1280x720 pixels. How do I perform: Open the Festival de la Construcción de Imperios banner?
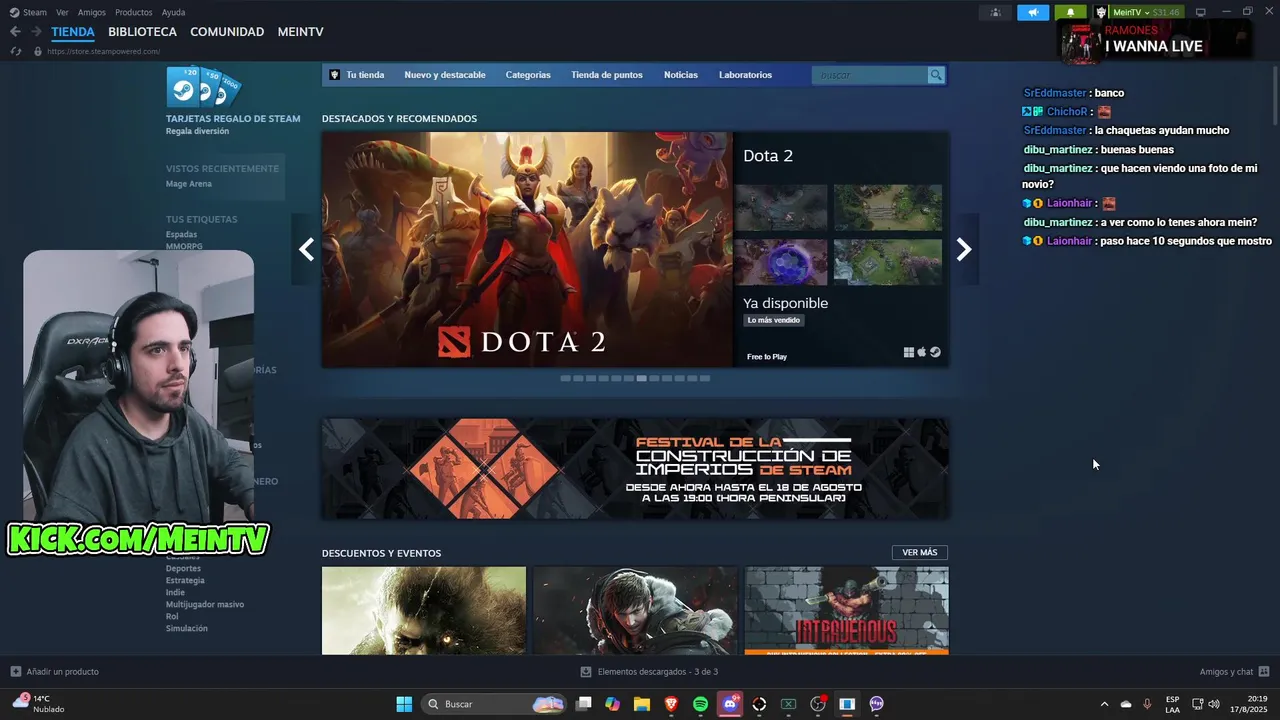click(x=635, y=469)
